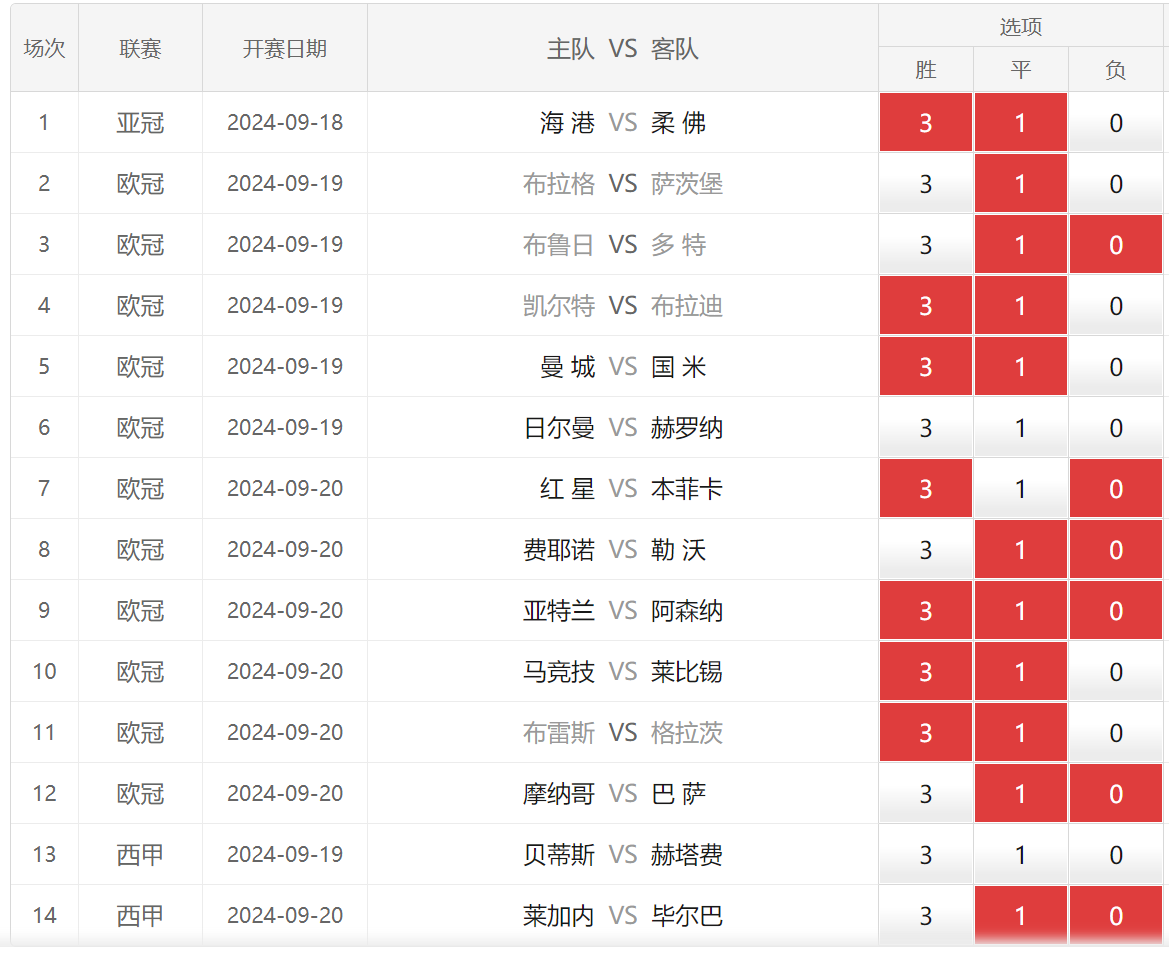Choose loss option 0 for 曼城 VS 国米
This screenshot has height=953, width=1169.
[1115, 367]
